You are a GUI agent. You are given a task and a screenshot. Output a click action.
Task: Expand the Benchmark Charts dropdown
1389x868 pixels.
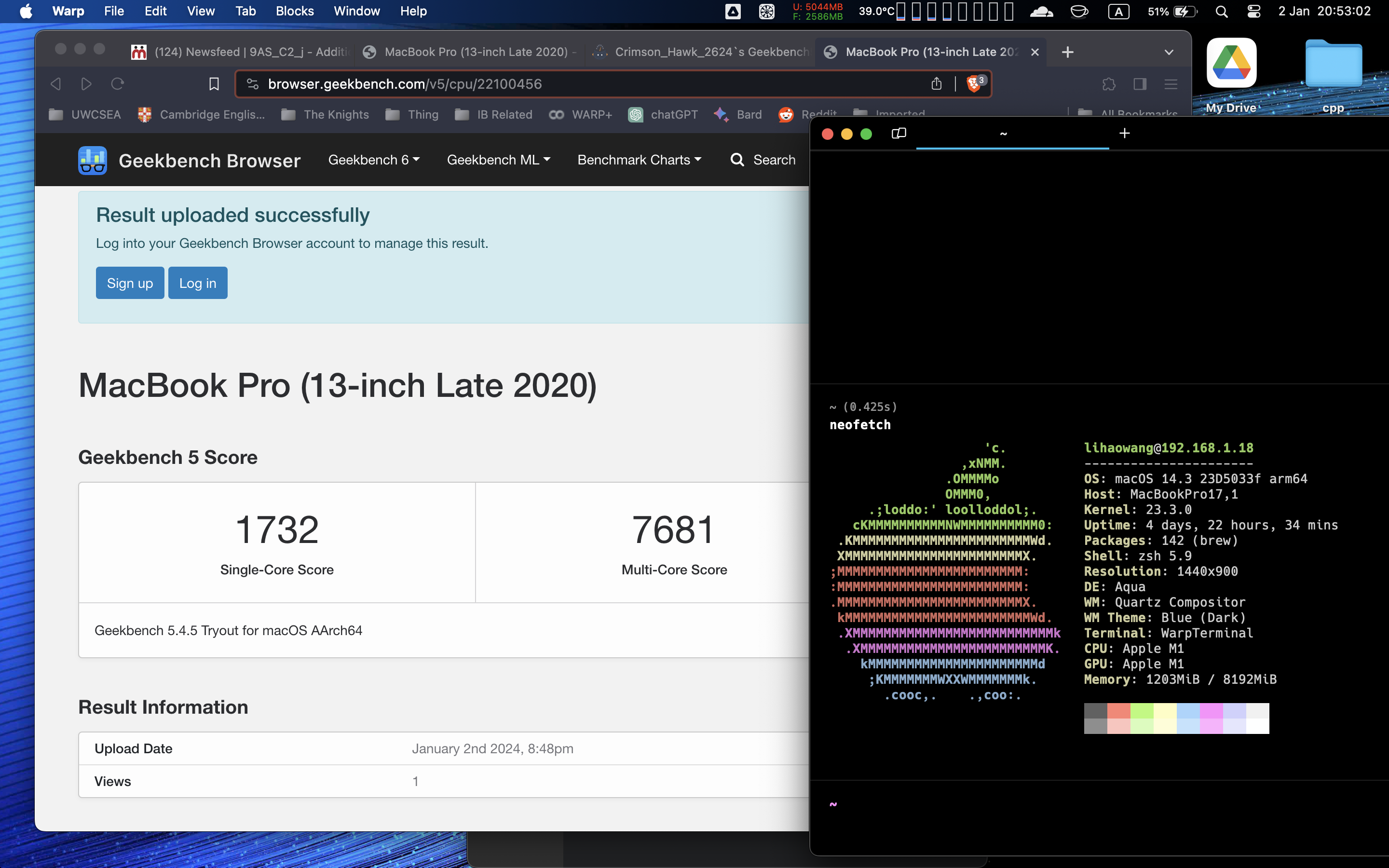(x=639, y=160)
